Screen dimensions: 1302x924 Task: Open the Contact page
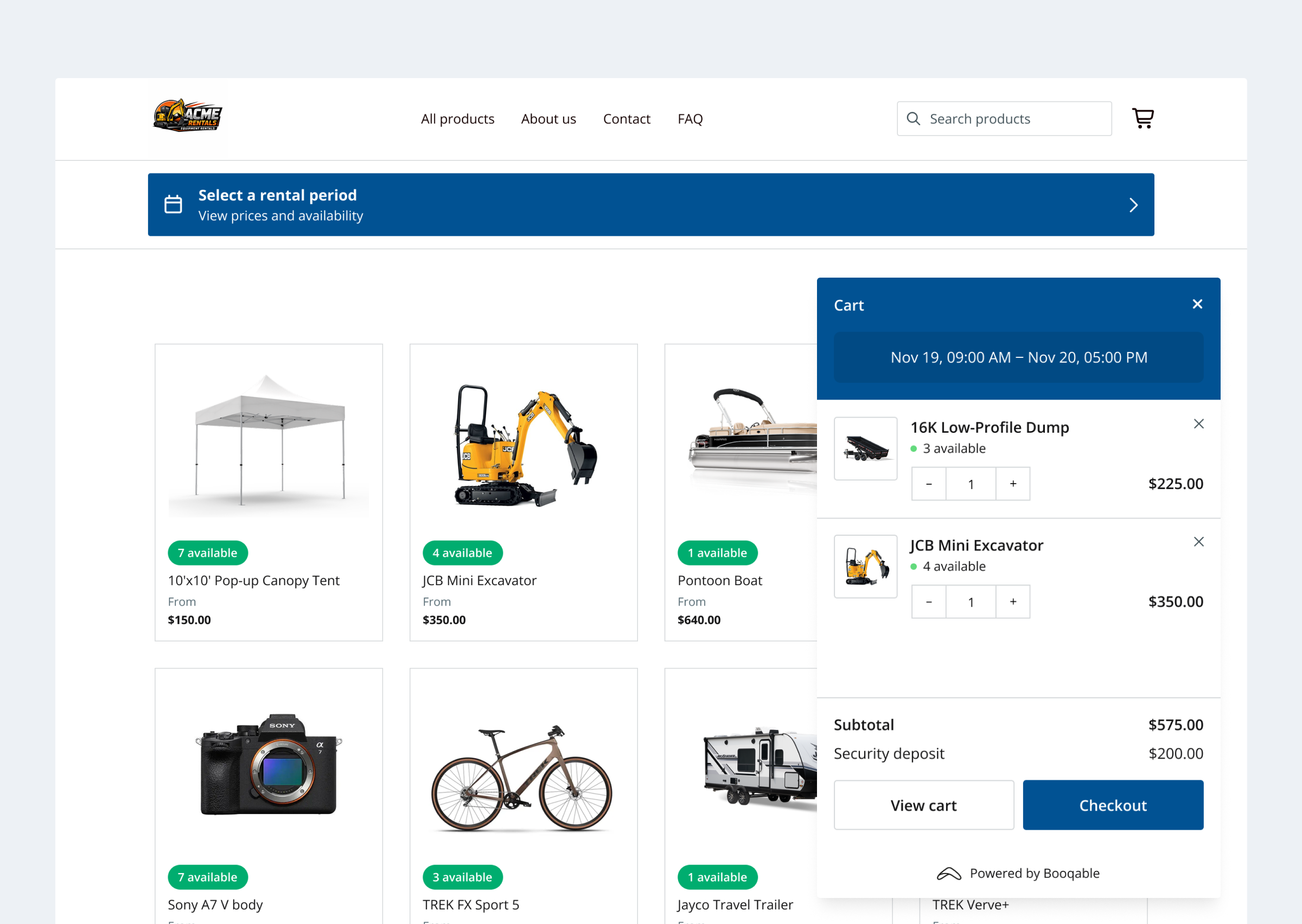coord(627,119)
